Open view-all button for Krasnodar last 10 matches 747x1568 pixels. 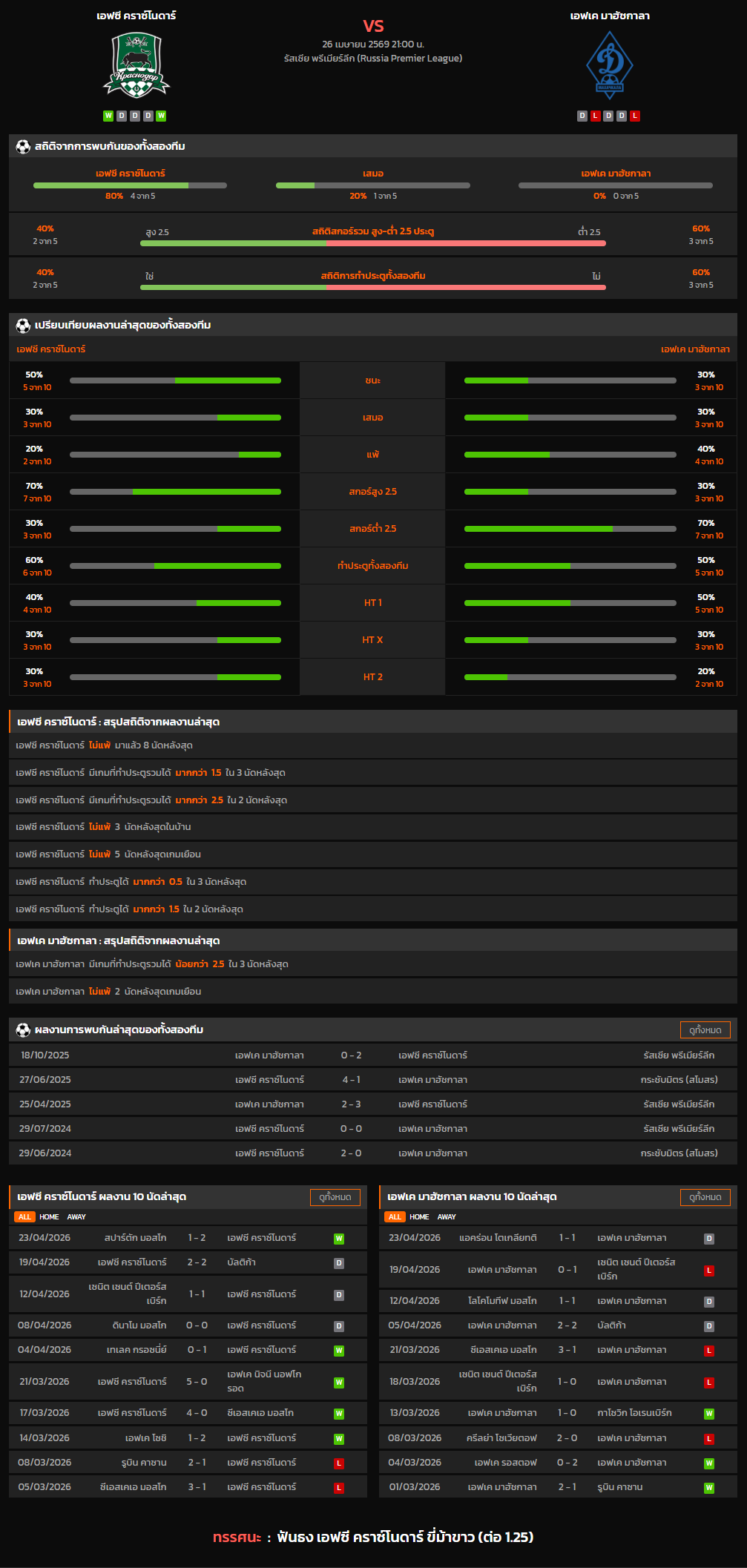tap(335, 1197)
